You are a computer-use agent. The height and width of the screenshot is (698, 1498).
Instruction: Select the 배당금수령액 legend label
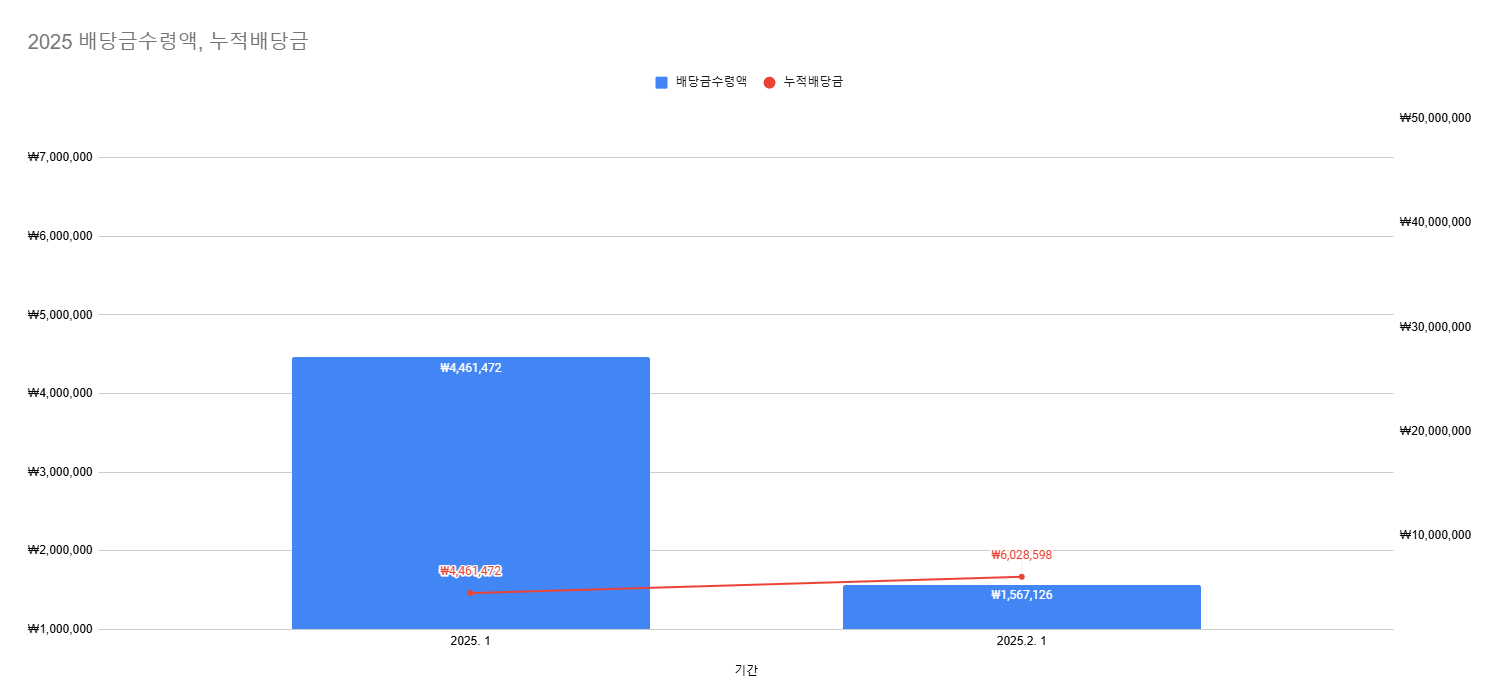[711, 82]
